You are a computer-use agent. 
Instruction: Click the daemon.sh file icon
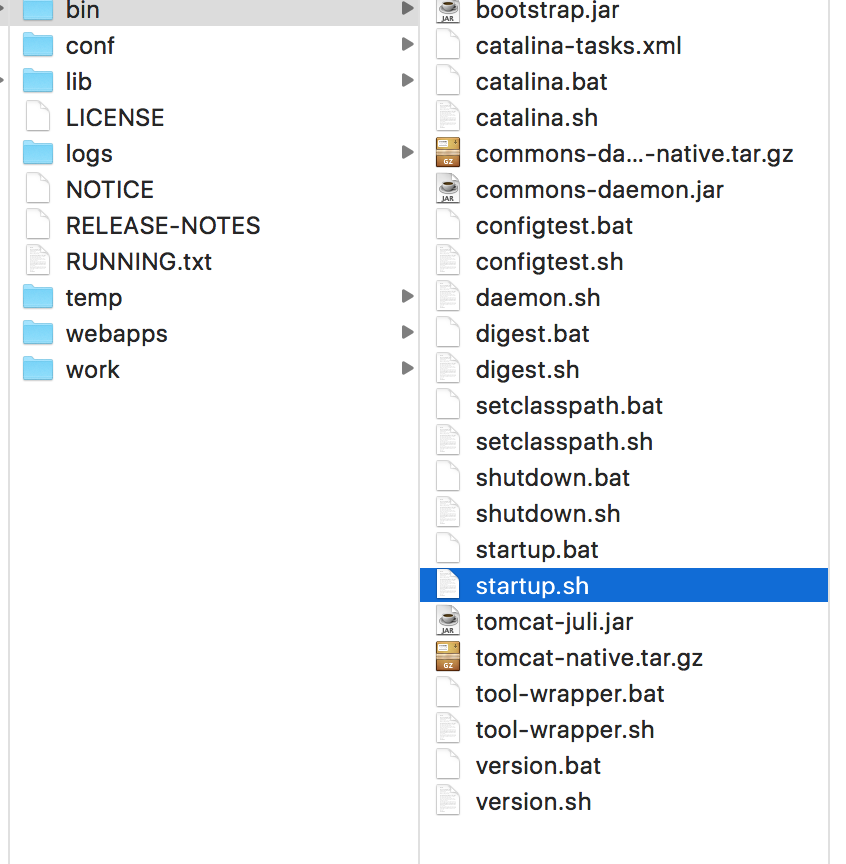[x=448, y=297]
